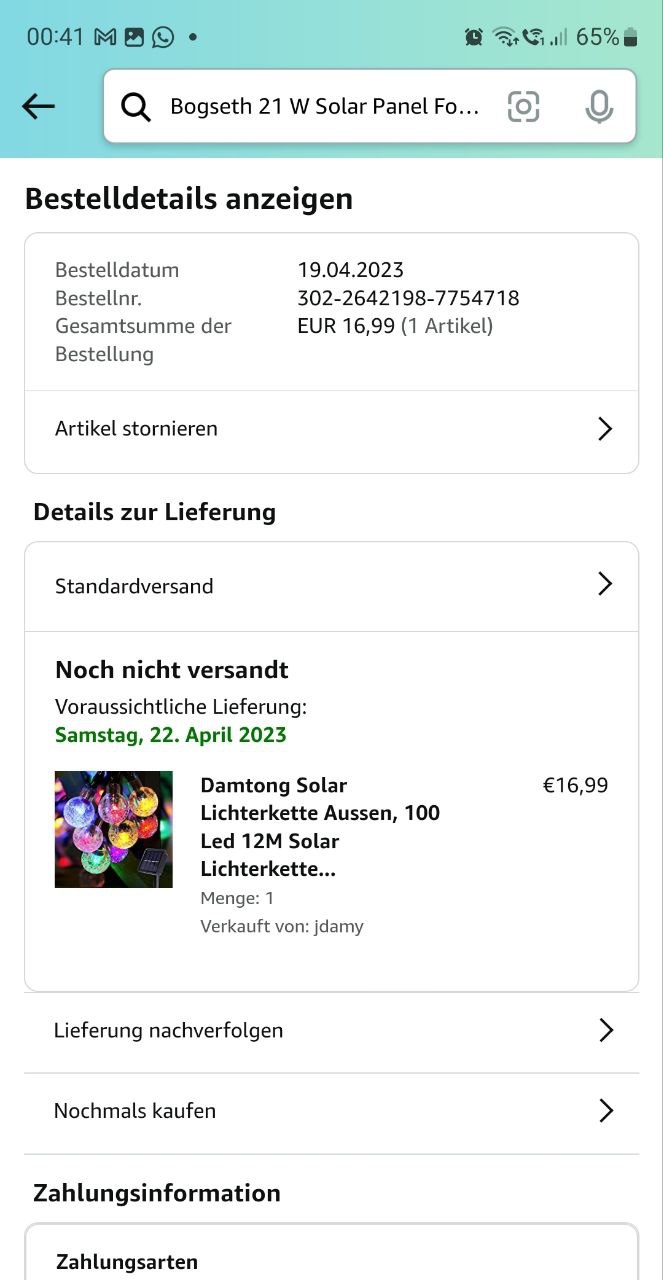Tap WhatsApp notification icon in status bar
The width and height of the screenshot is (663, 1280).
coord(163,37)
